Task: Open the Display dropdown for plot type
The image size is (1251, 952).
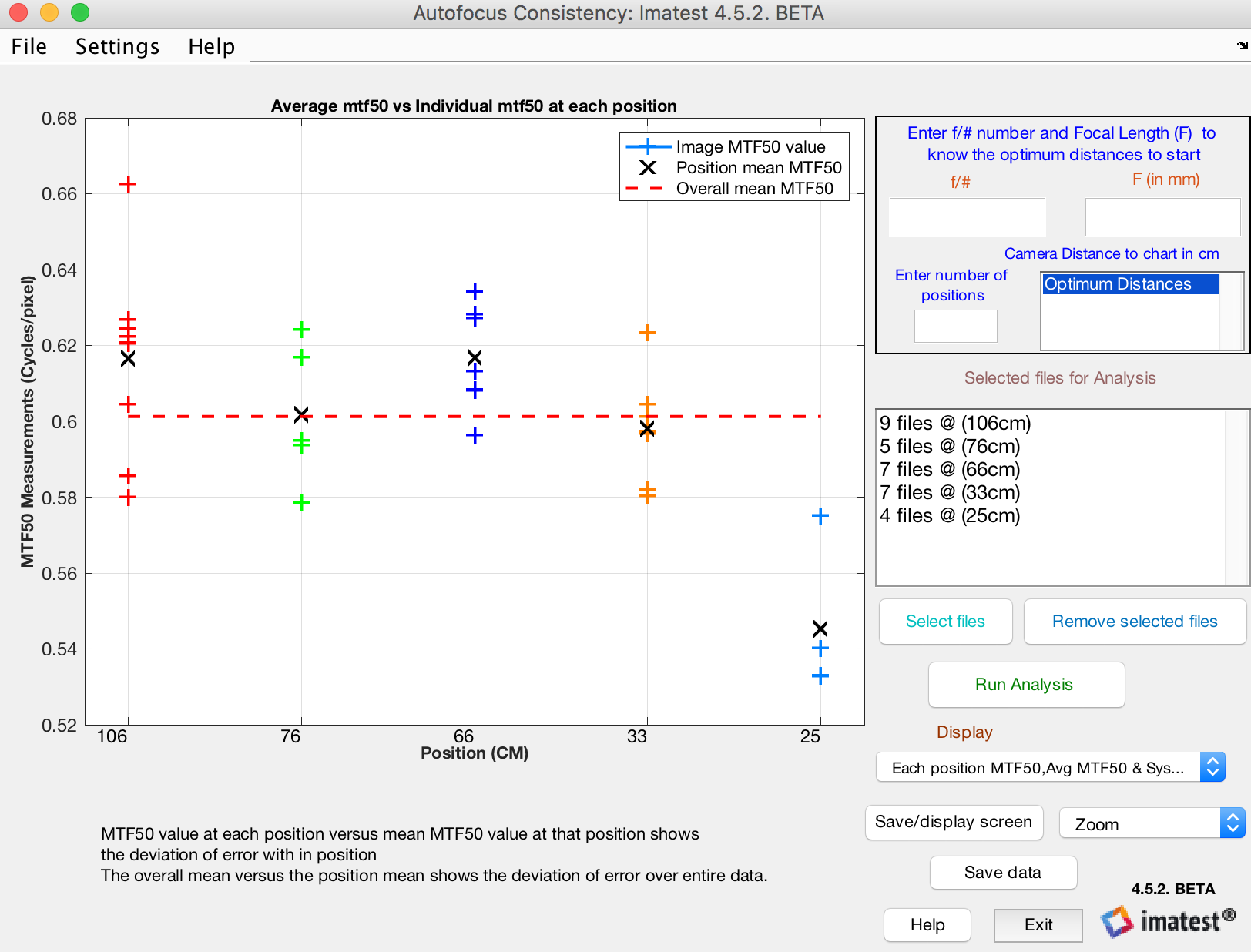Action: click(1050, 767)
